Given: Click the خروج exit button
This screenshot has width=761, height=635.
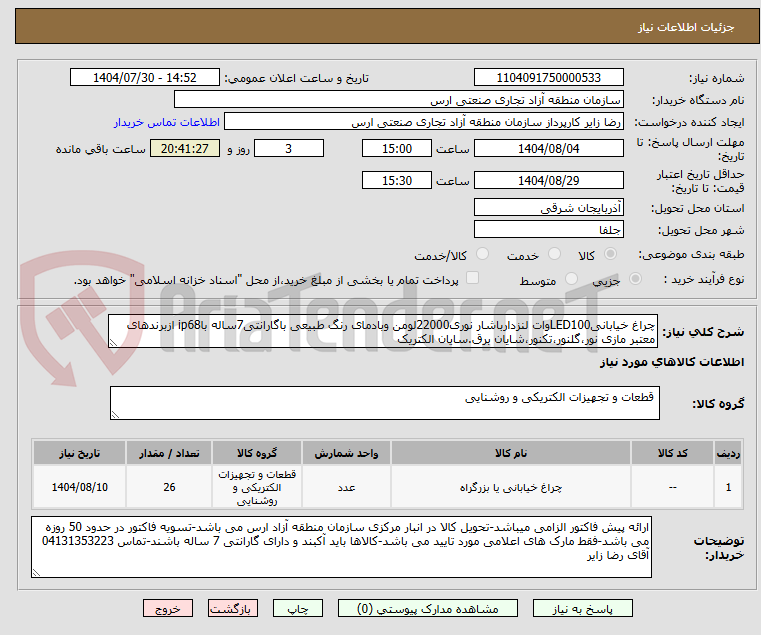Looking at the screenshot, I should [168, 608].
